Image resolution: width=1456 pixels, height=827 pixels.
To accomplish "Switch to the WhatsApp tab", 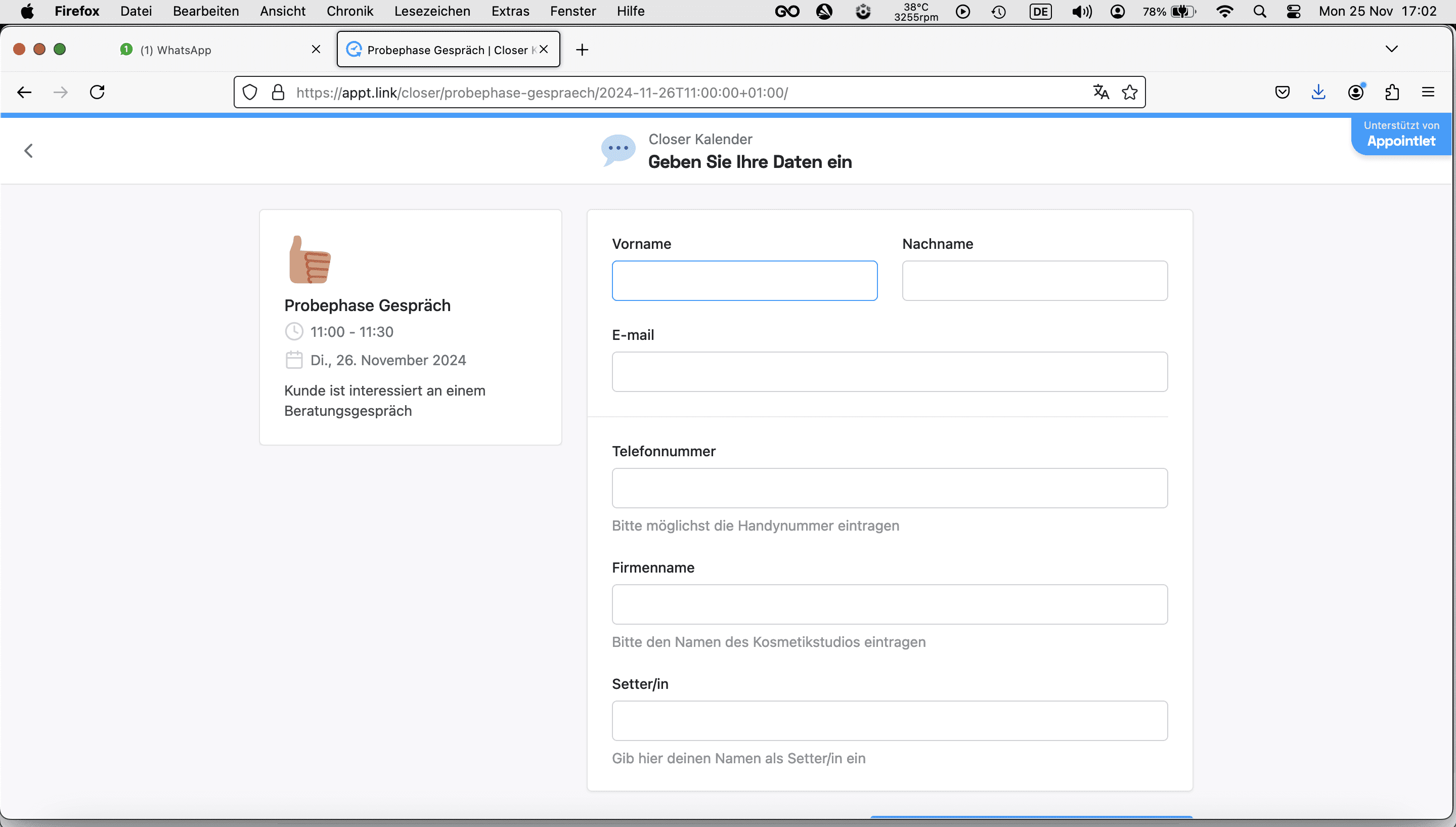I will (x=210, y=50).
